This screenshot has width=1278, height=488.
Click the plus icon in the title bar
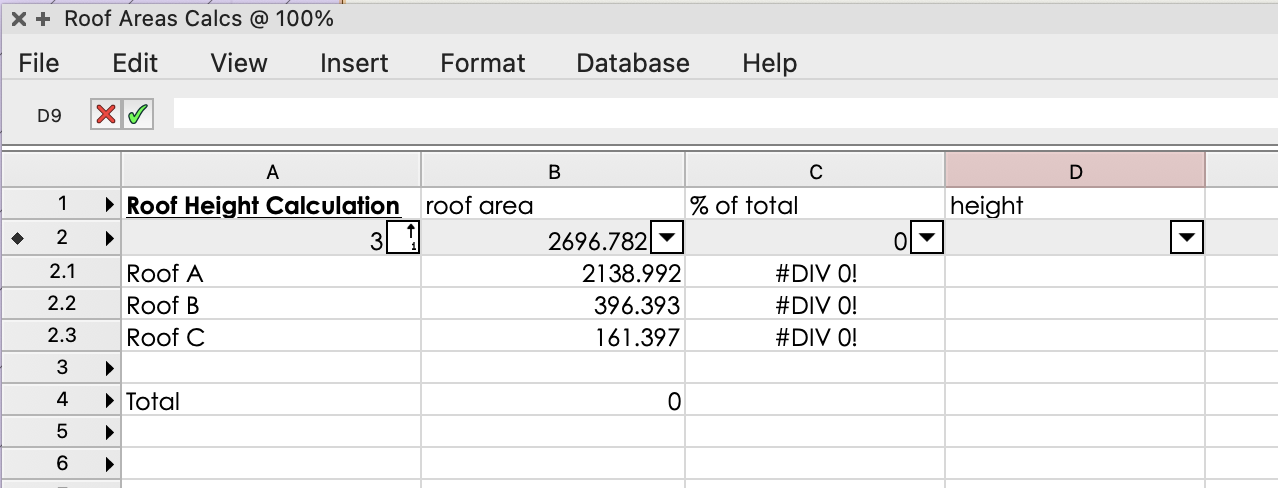(x=42, y=19)
